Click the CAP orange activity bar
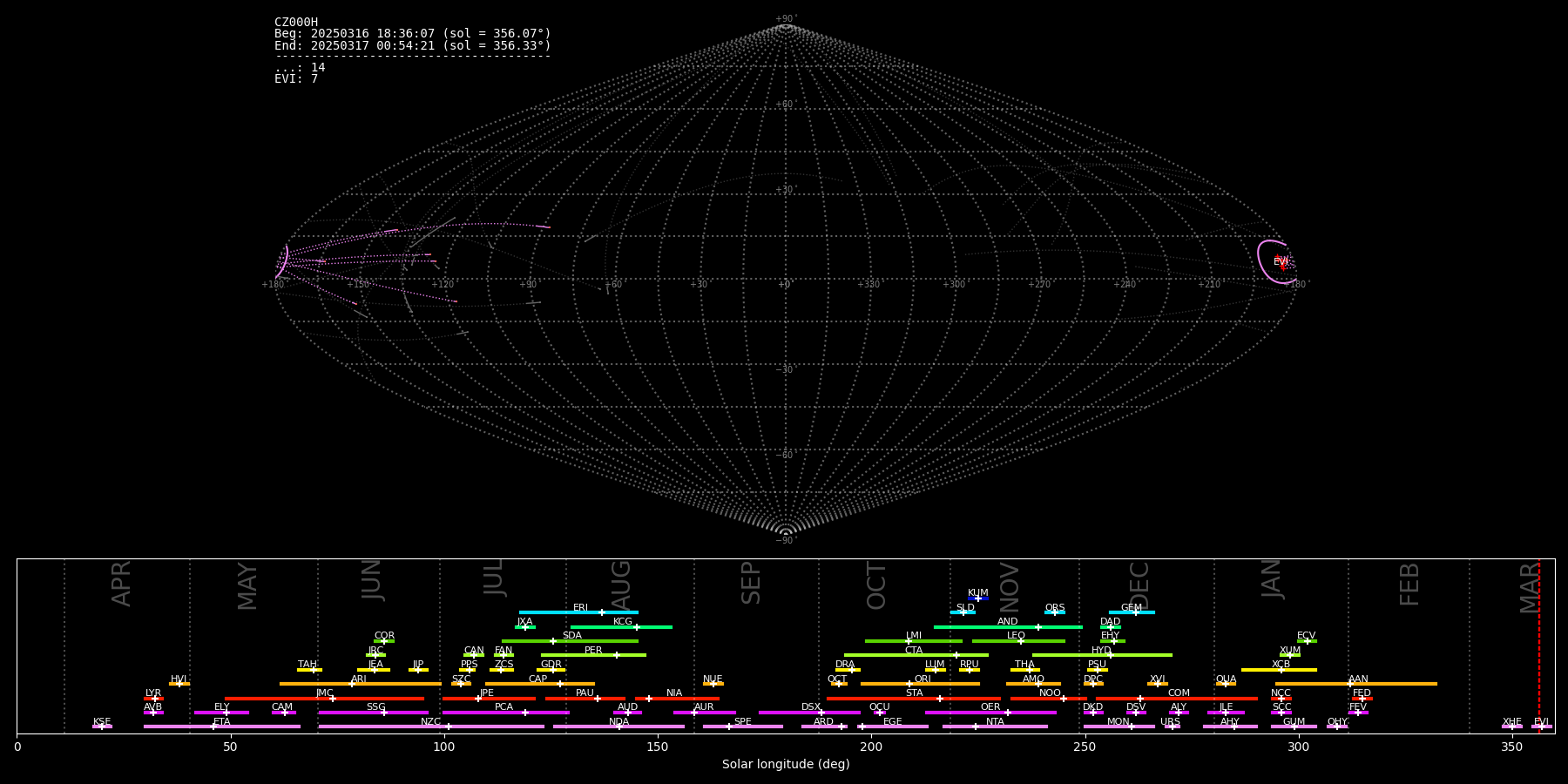Screen dimensions: 1568x784 tap(540, 684)
